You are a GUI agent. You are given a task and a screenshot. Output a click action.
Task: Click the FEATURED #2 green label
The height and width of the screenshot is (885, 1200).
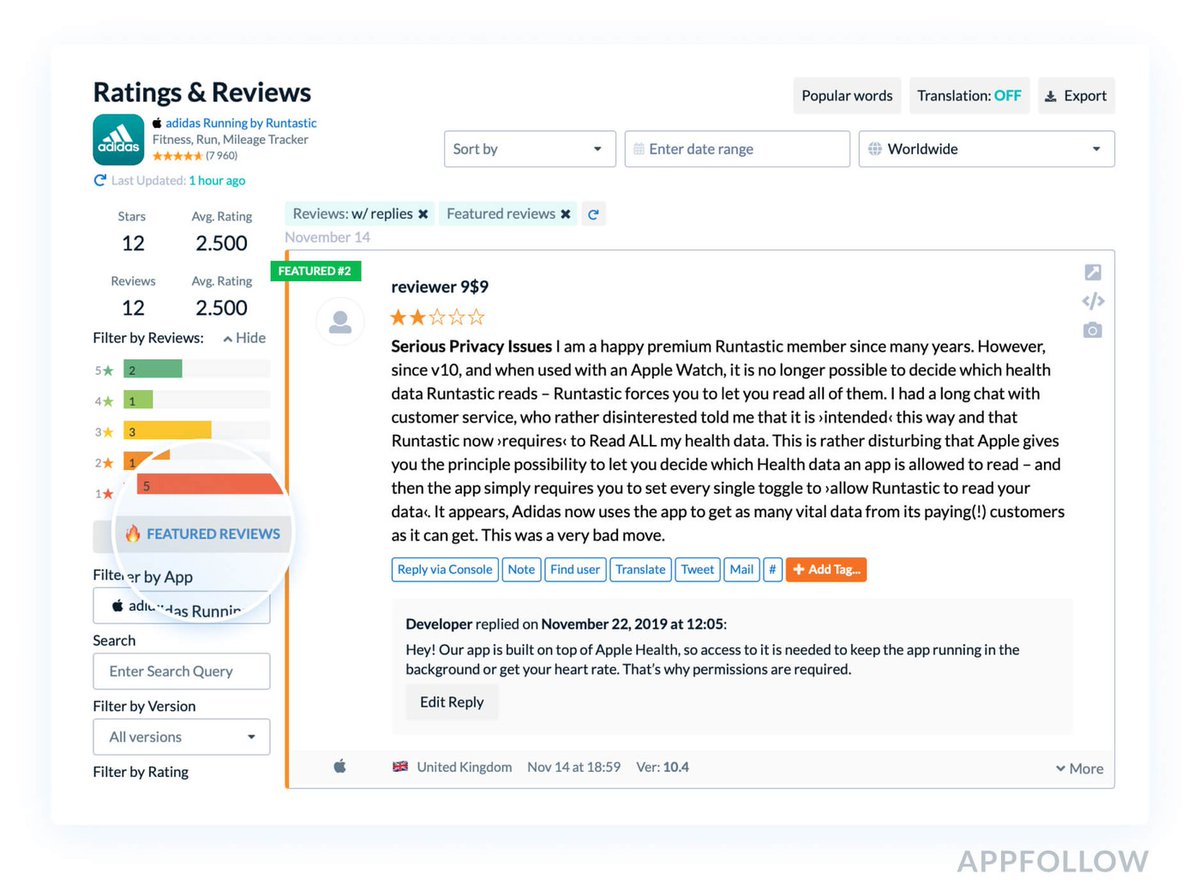[316, 271]
